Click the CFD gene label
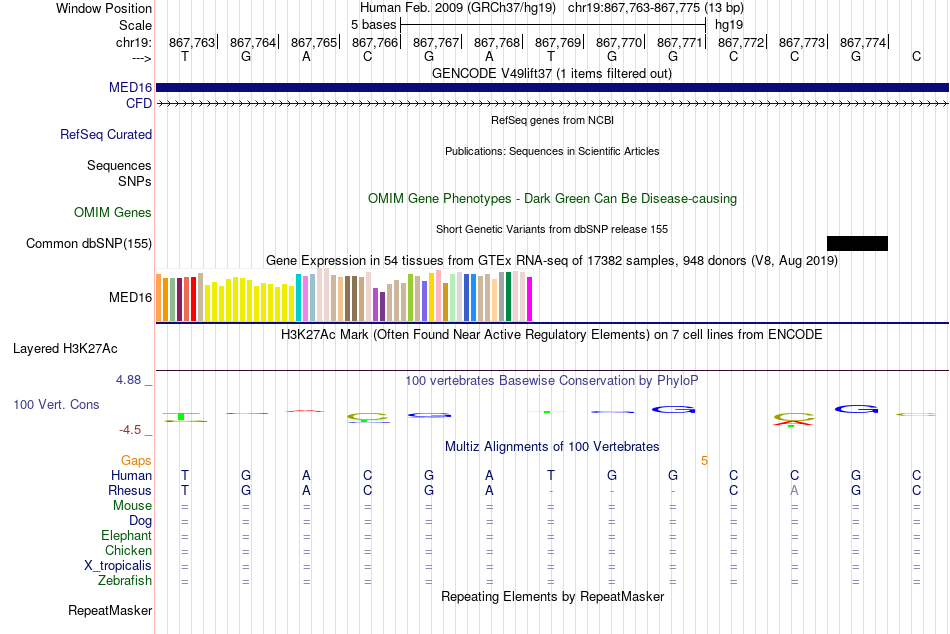Screen dimensions: 950x634 tap(139, 104)
